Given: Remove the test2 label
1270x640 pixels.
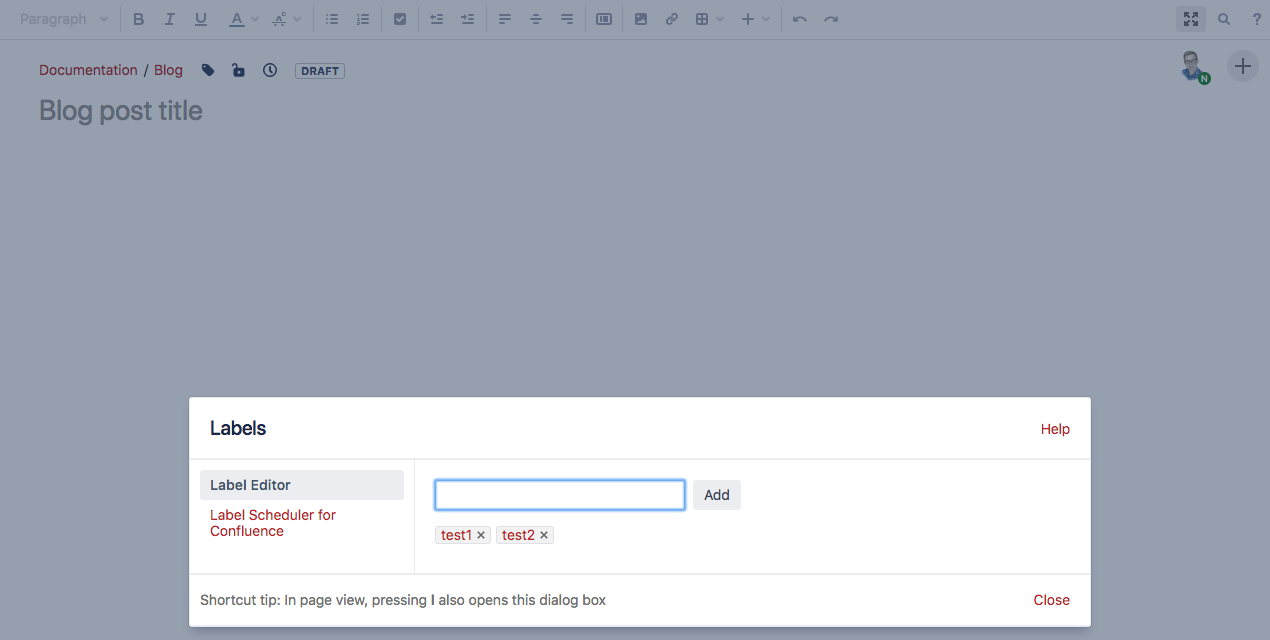Looking at the screenshot, I should pyautogui.click(x=544, y=534).
